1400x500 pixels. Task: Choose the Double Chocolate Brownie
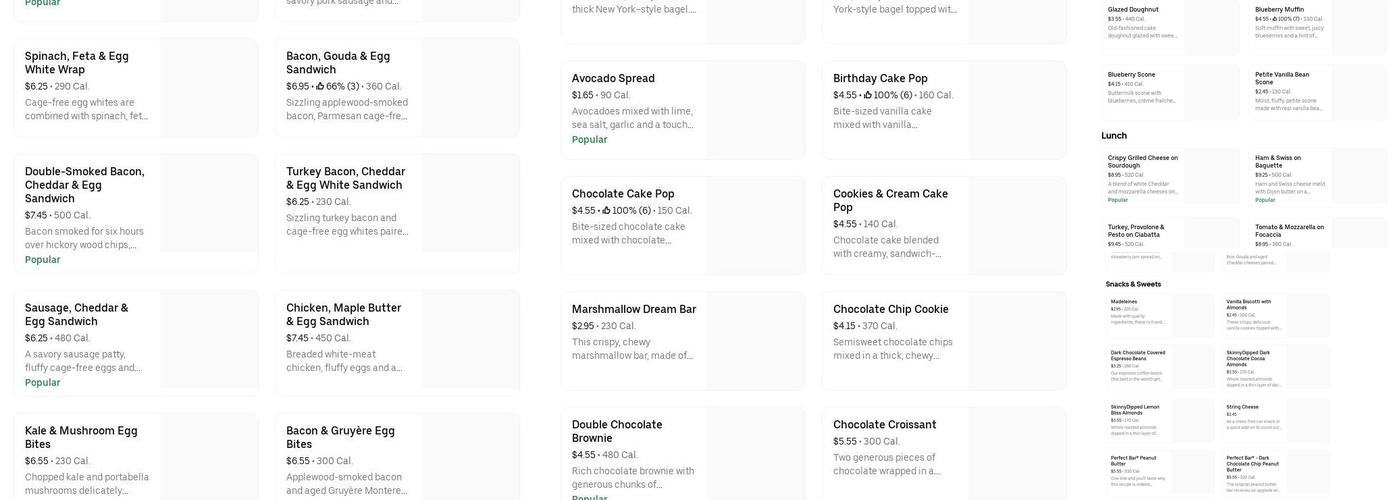[x=617, y=431]
